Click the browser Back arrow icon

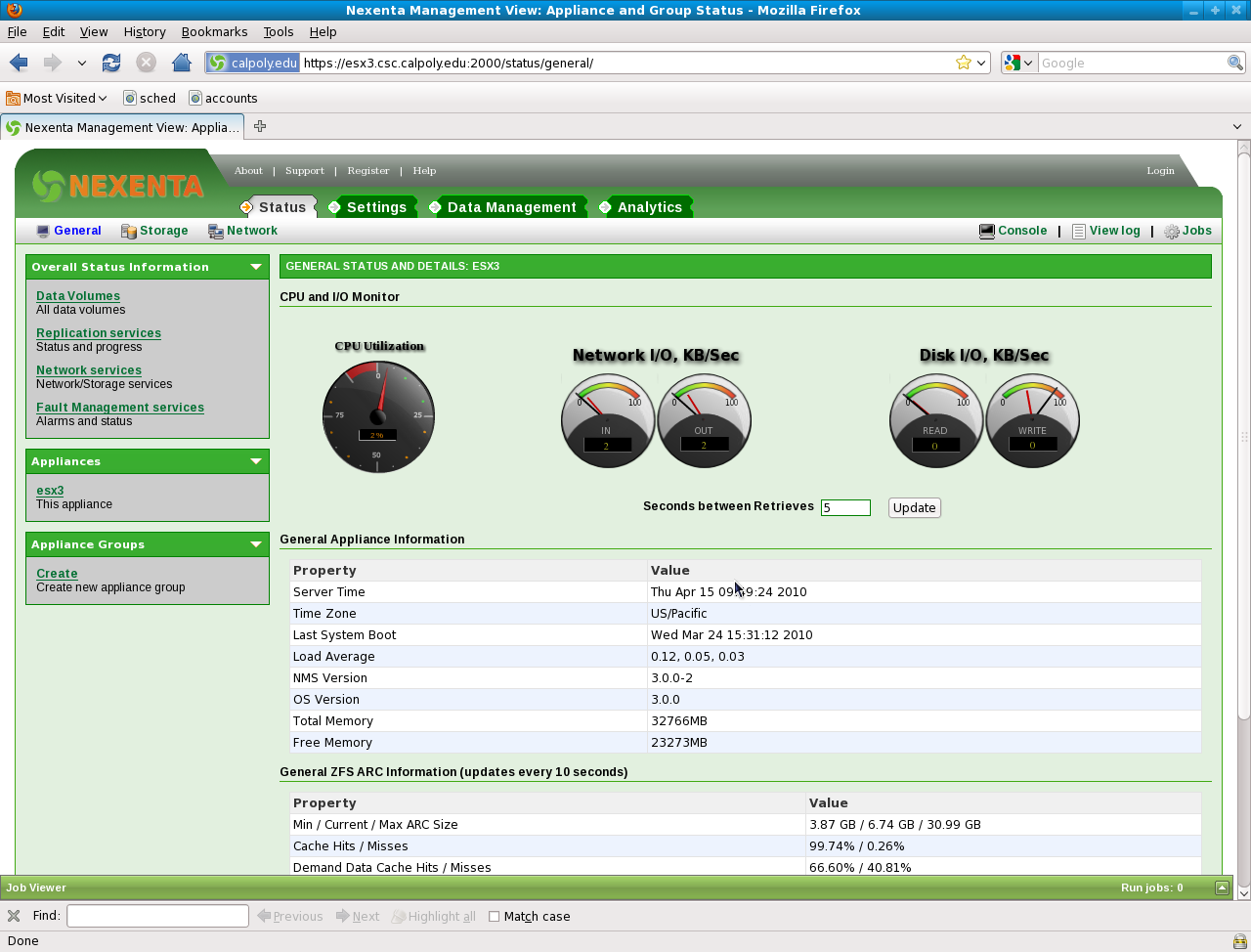coord(19,63)
